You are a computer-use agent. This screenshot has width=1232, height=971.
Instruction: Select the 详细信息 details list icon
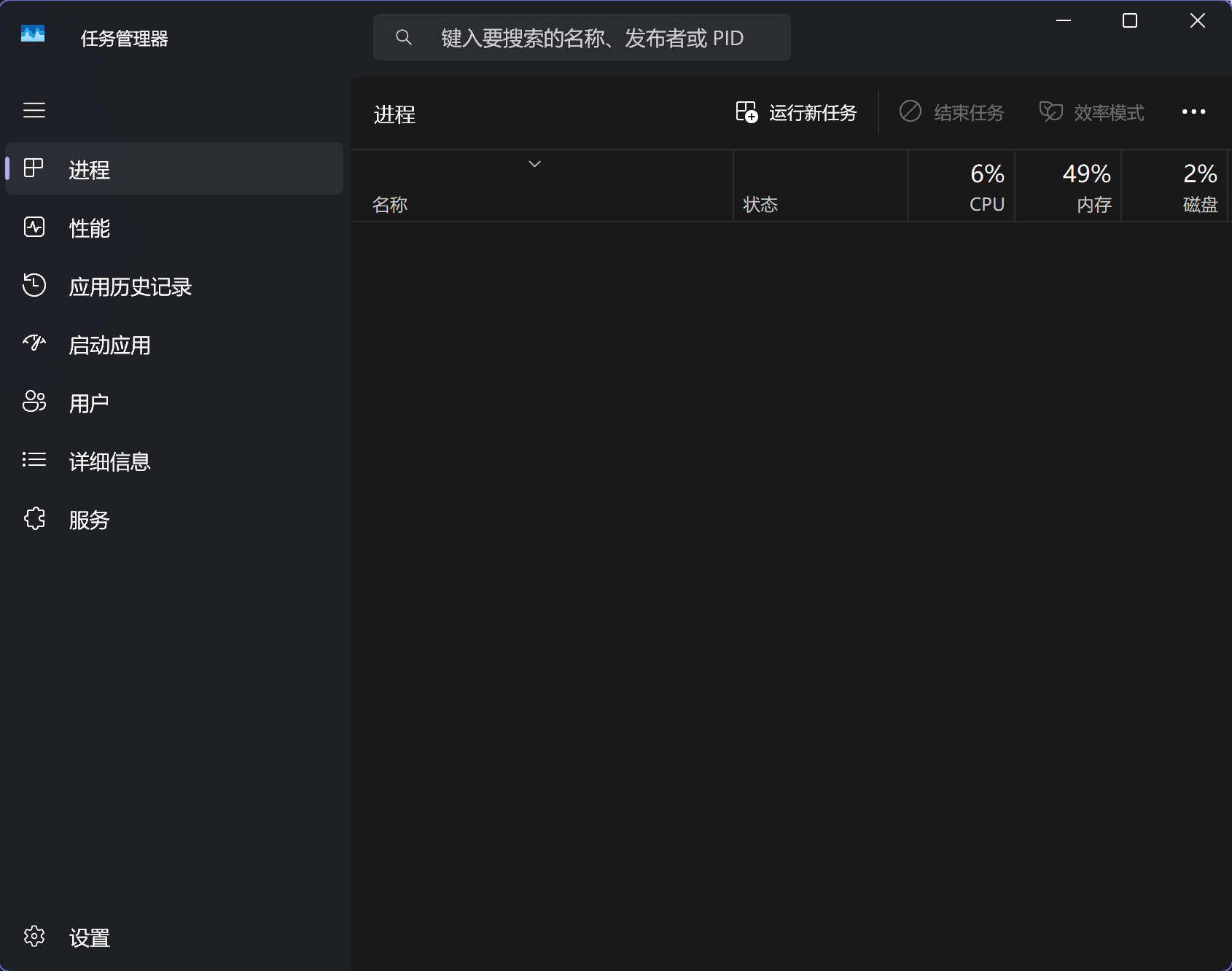pyautogui.click(x=34, y=460)
